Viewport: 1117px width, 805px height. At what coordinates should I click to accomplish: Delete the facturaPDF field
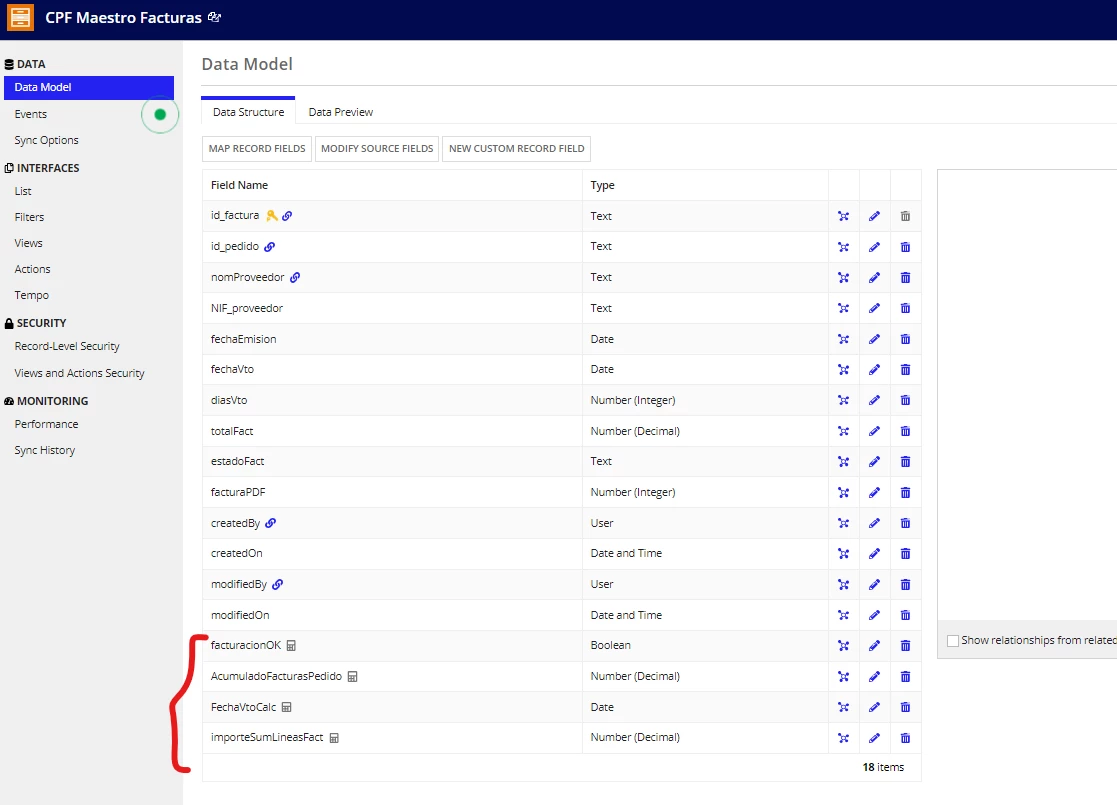tap(905, 492)
